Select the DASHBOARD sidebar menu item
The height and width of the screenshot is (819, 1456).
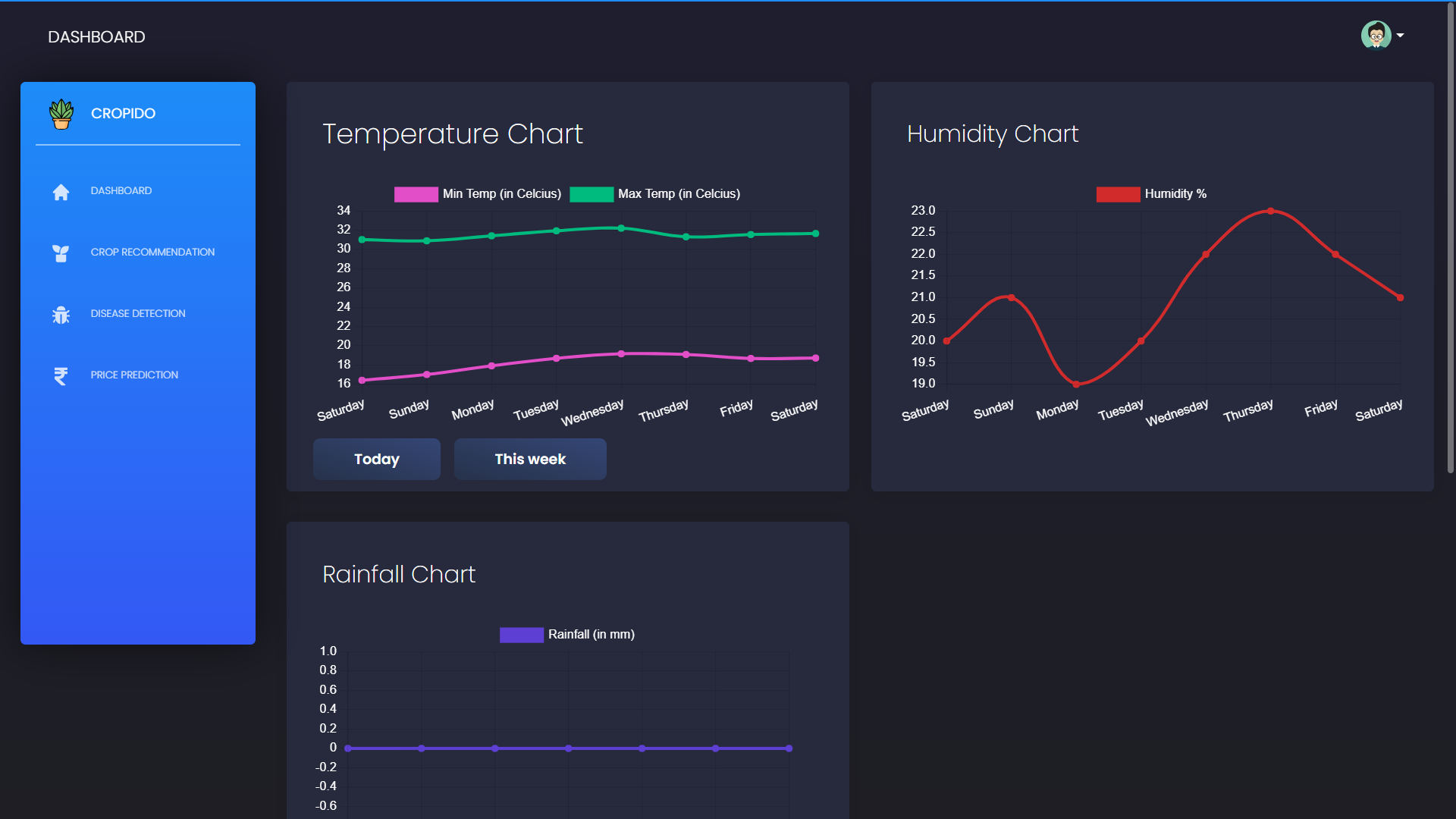(121, 191)
